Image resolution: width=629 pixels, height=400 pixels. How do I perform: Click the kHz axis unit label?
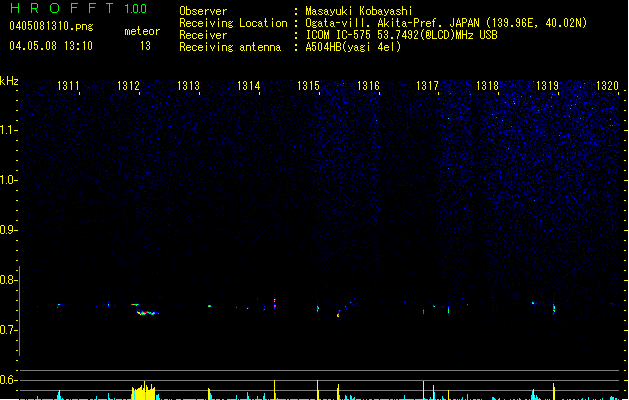[x=9, y=81]
